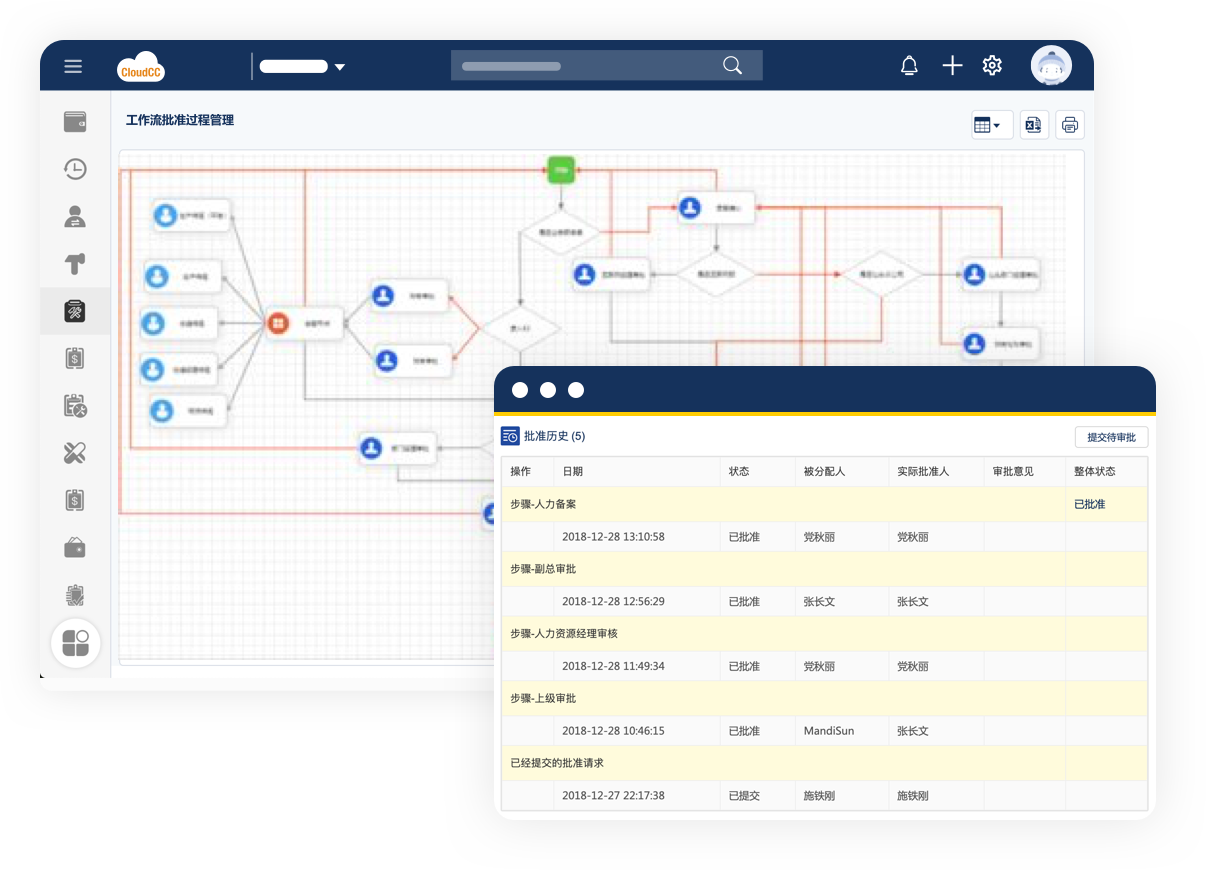Click the printer icon
This screenshot has height=870, width=1206.
[1070, 125]
